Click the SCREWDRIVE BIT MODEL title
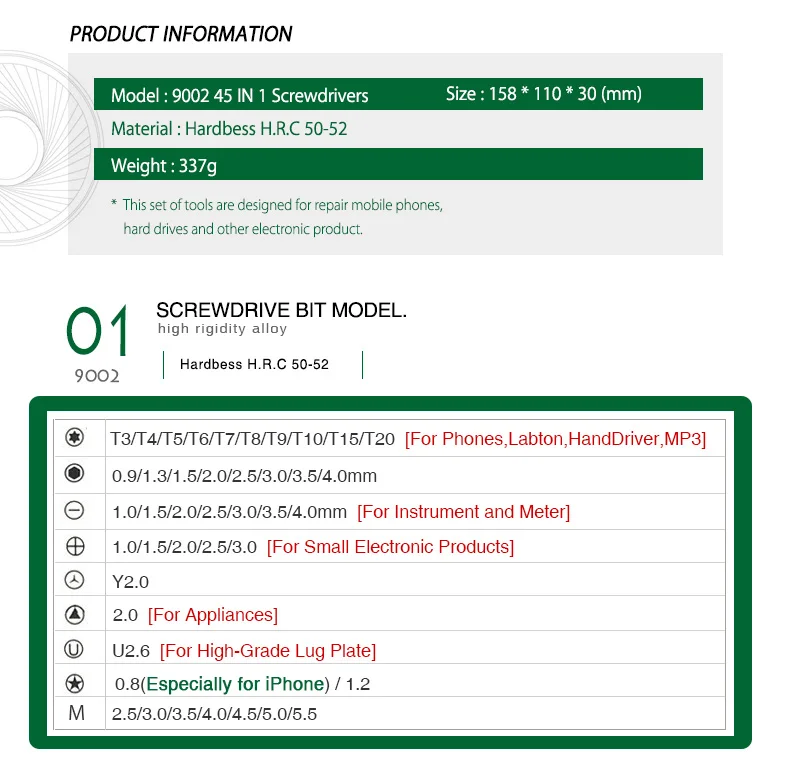 [x=281, y=310]
